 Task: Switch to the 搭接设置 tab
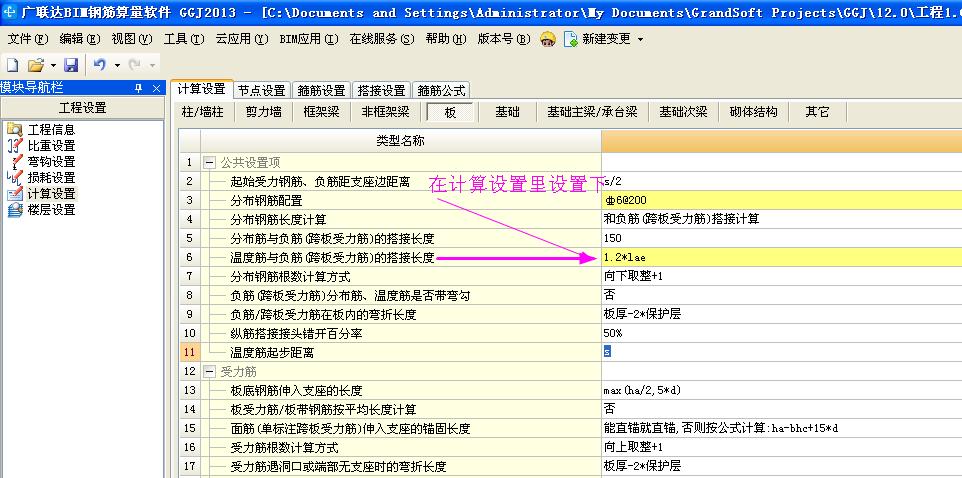tap(381, 91)
